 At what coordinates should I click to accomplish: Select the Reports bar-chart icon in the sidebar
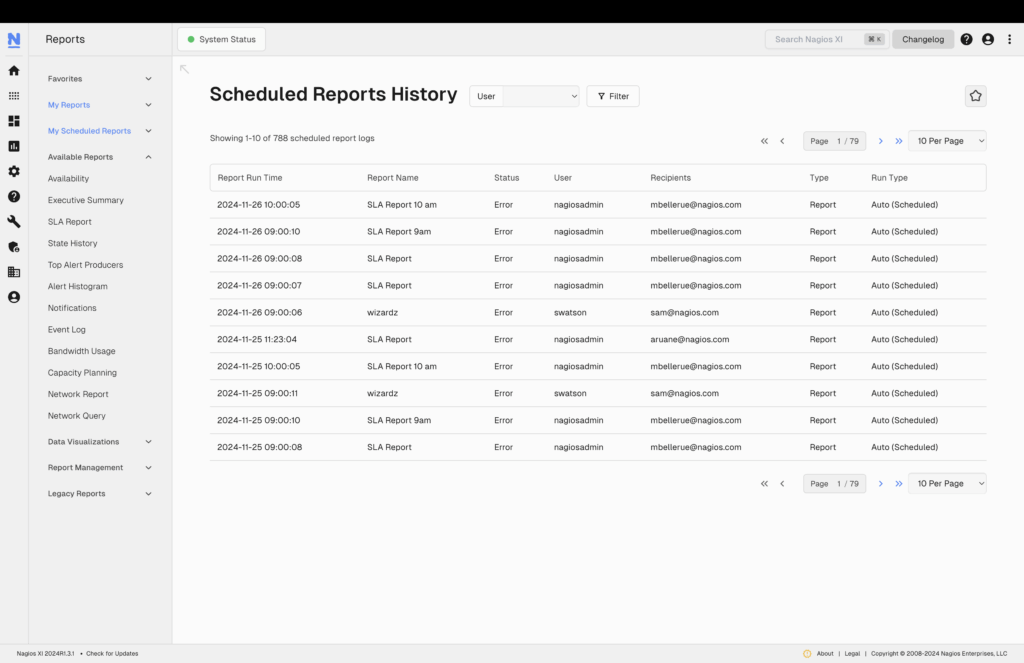pyautogui.click(x=13, y=143)
